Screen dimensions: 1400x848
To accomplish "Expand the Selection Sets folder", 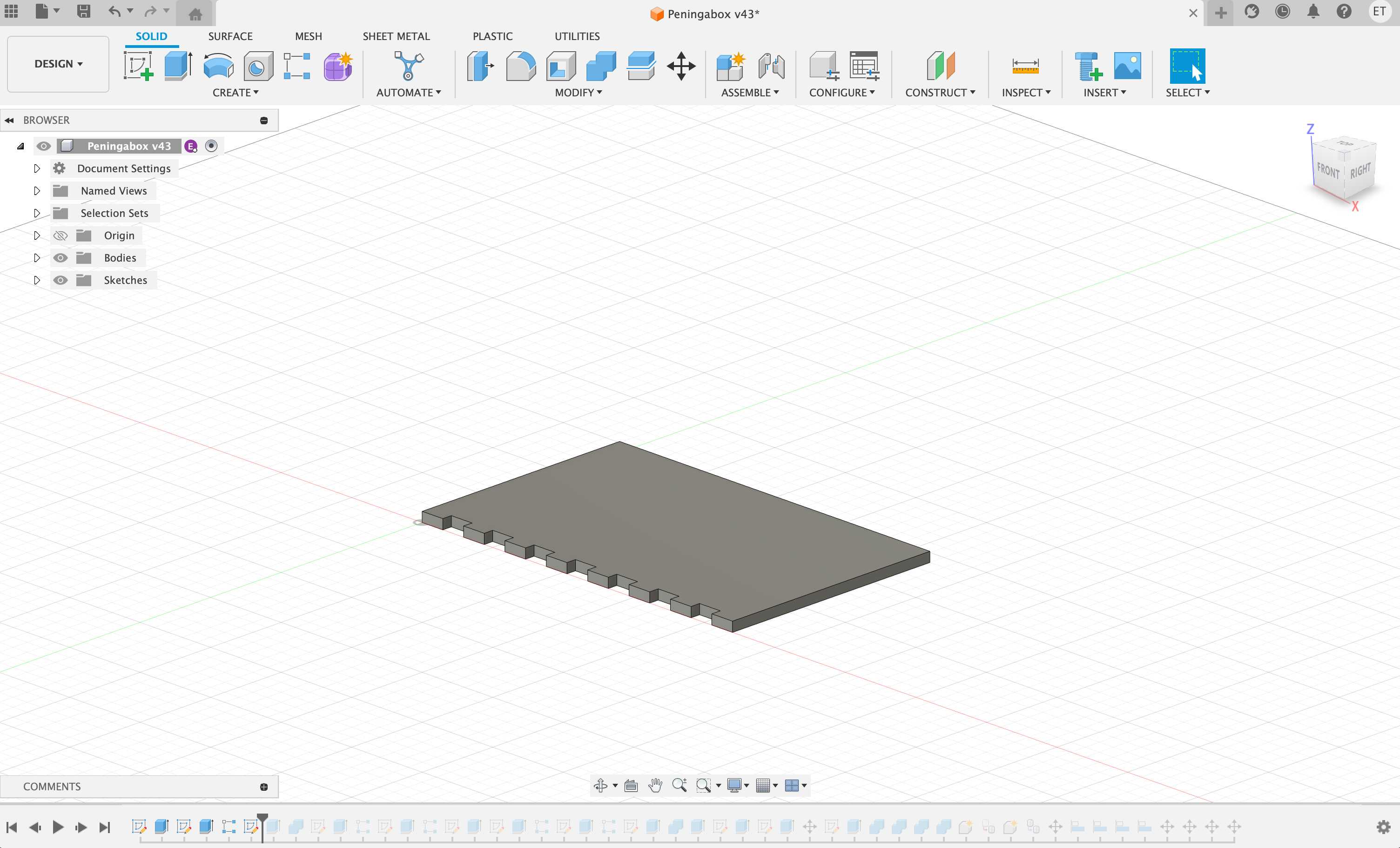I will (x=37, y=213).
